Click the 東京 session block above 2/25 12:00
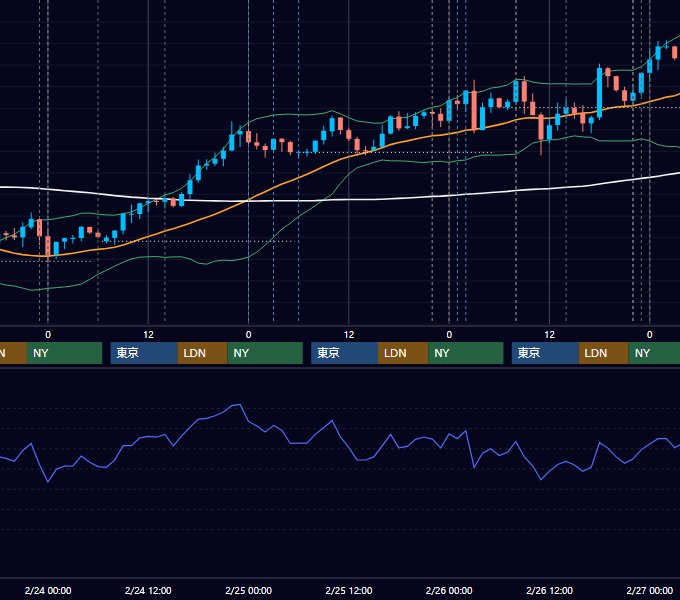Screen dimensions: 680x600 click(x=345, y=353)
